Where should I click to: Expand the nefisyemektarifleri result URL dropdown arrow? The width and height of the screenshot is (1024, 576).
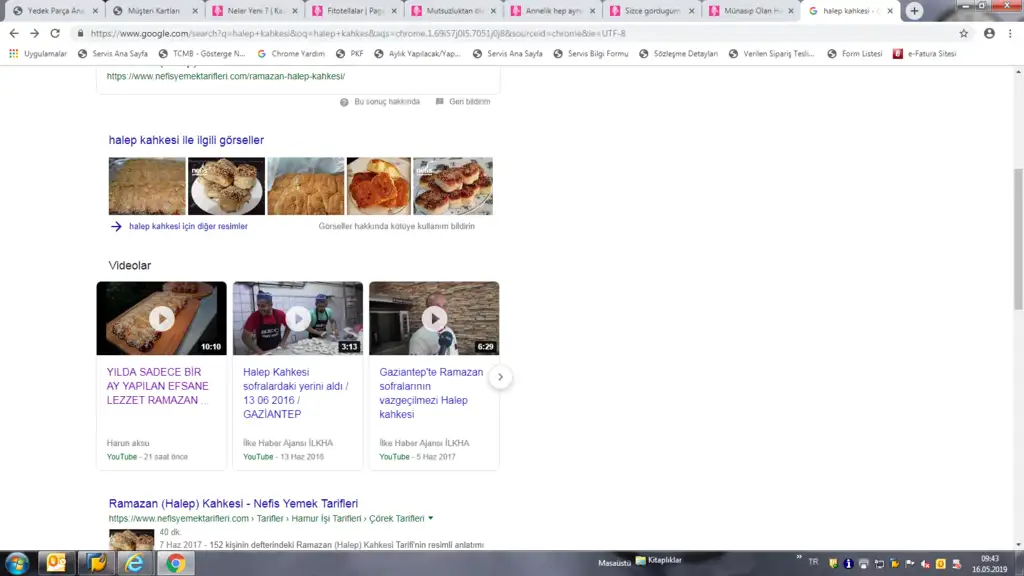click(431, 518)
